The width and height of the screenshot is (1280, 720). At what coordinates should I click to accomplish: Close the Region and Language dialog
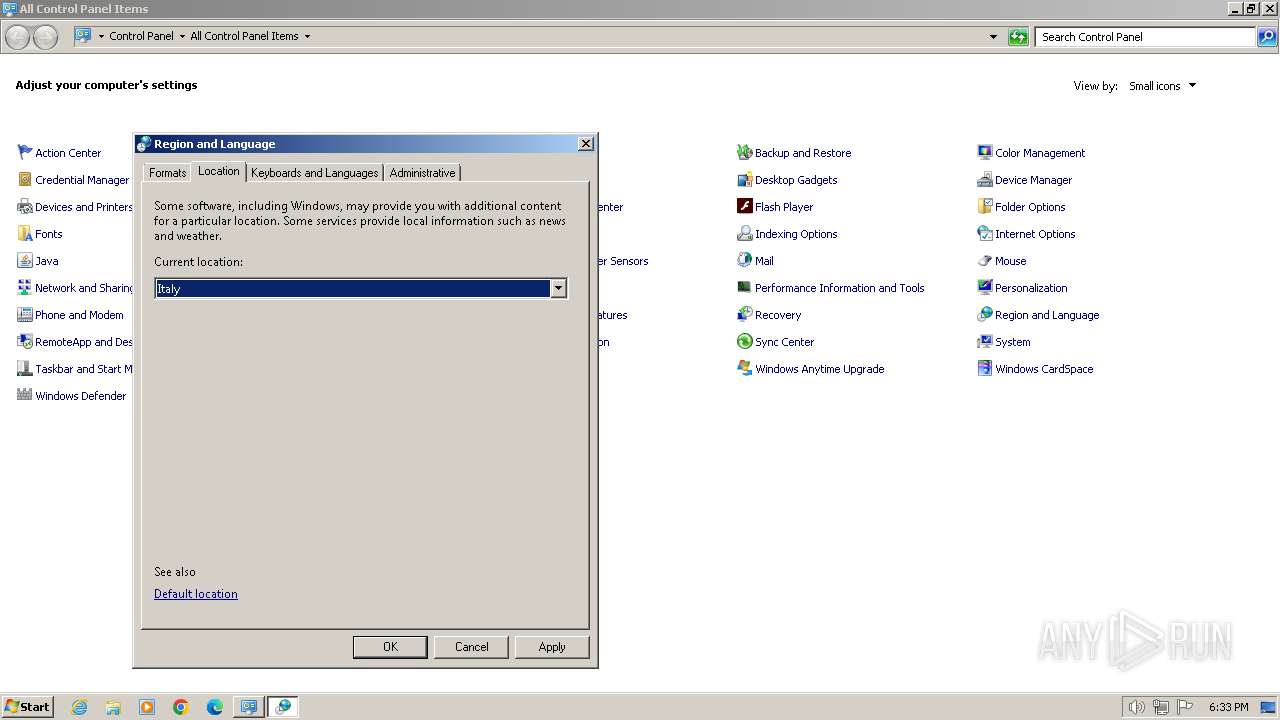coord(586,143)
